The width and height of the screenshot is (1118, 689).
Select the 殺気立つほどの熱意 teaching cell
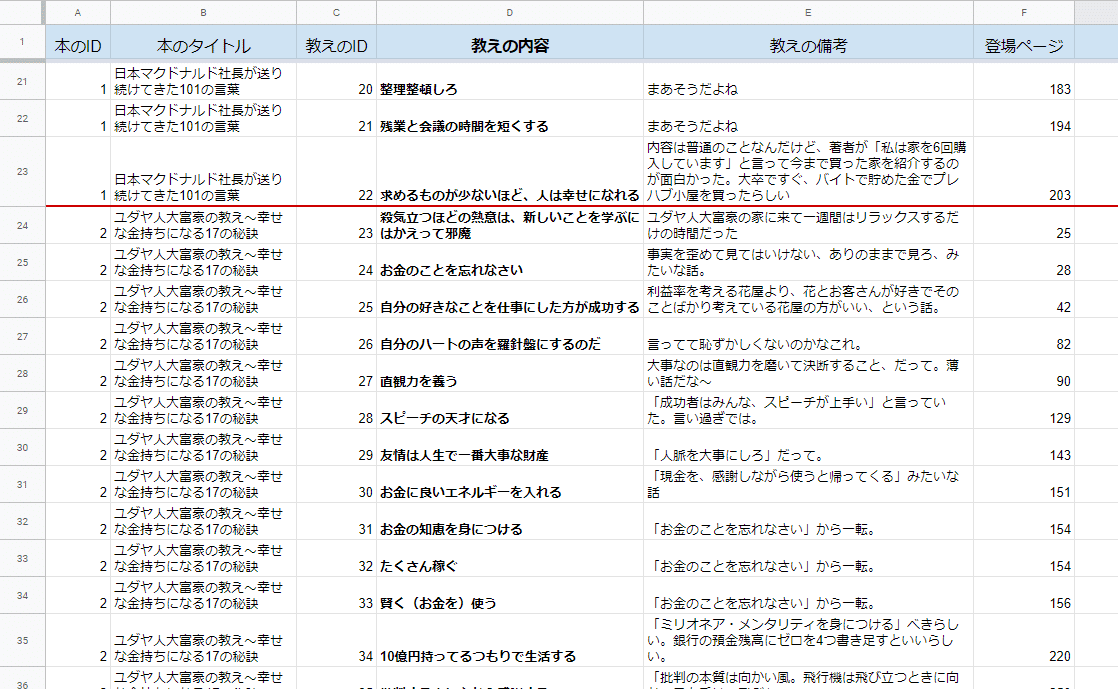[510, 225]
